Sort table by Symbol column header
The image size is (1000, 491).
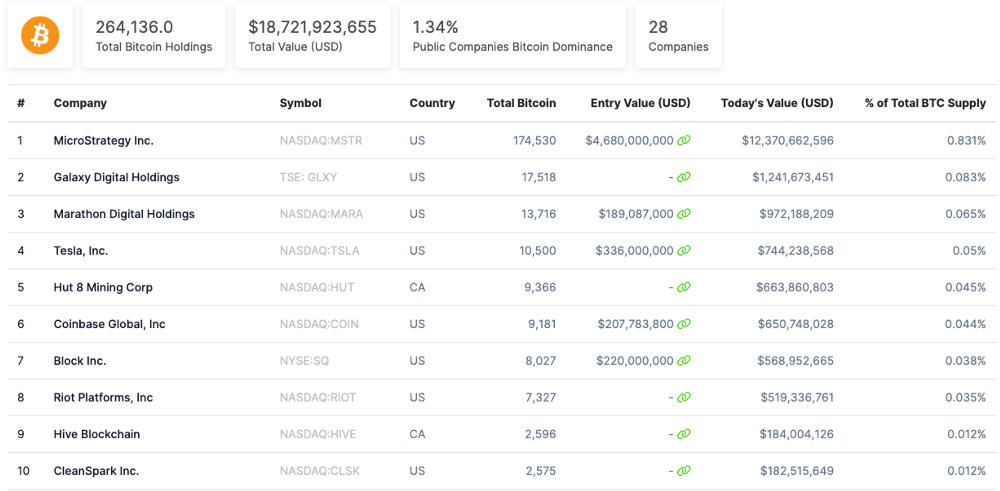coord(300,103)
